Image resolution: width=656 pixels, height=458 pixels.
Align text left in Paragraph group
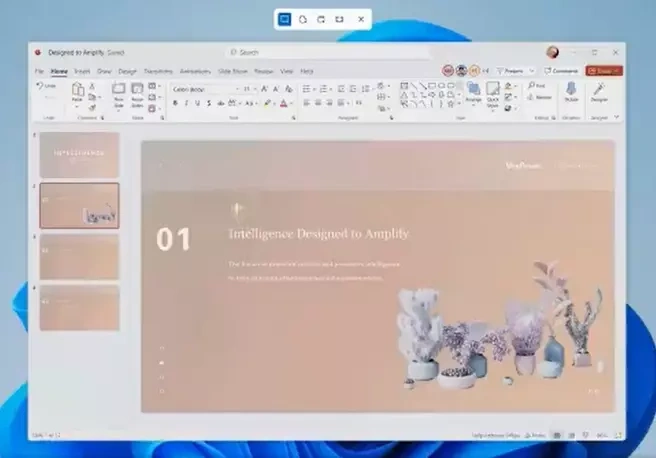coord(307,103)
